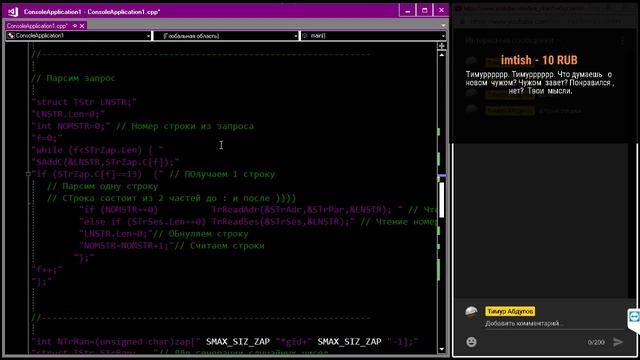
Task: Click the 'SAddC(&LNSTR,STrZap.C[f]);' code line
Action: (x=106, y=162)
